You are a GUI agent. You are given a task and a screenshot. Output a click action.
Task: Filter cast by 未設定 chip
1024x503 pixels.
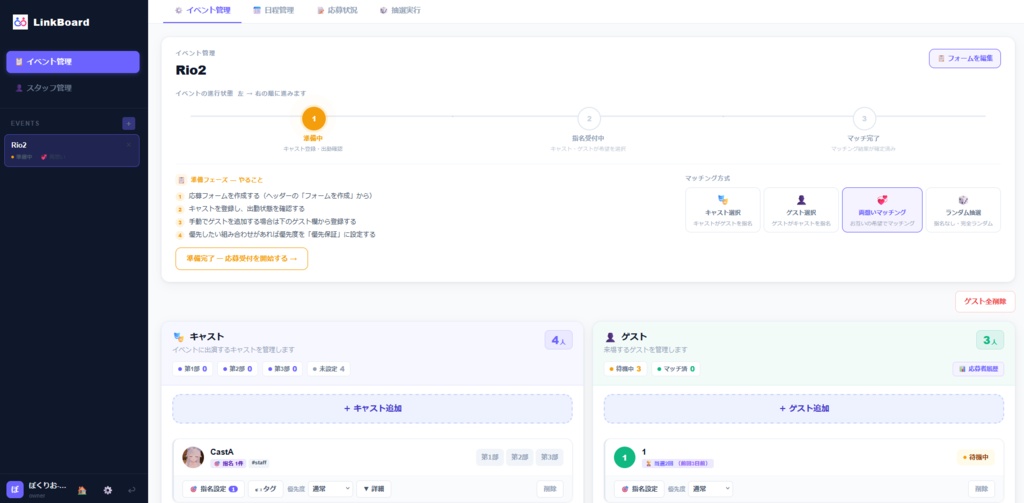point(328,369)
